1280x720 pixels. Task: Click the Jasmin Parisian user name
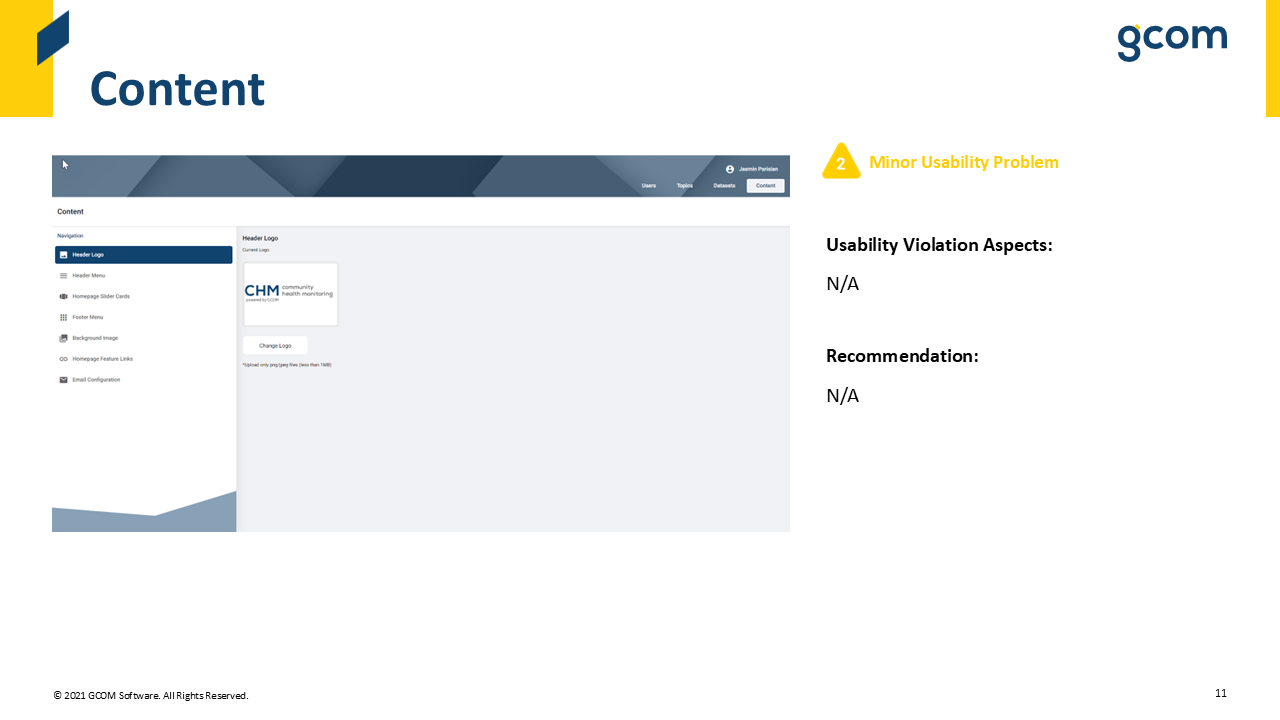click(758, 169)
